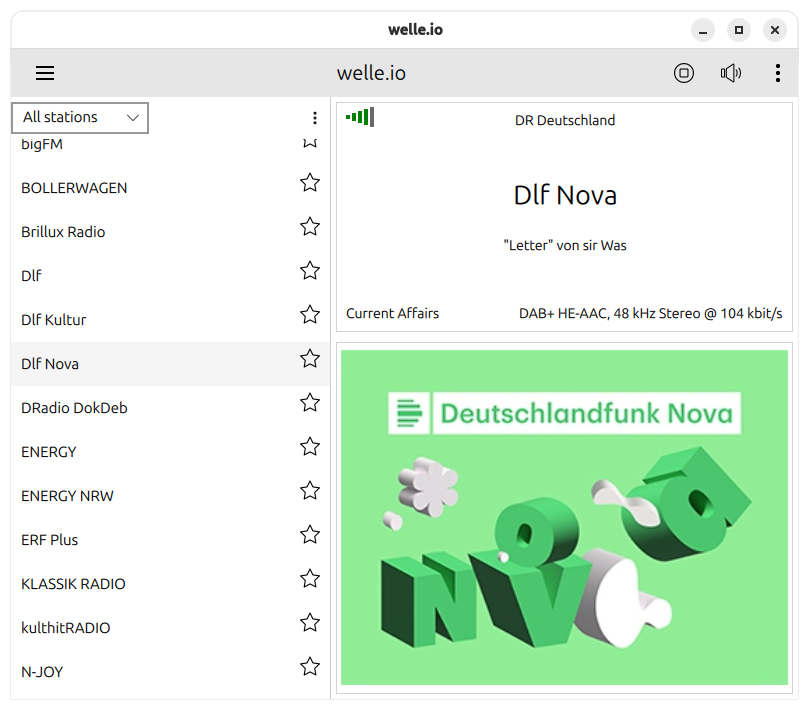
Task: Maximize the welle.io window
Action: [x=738, y=30]
